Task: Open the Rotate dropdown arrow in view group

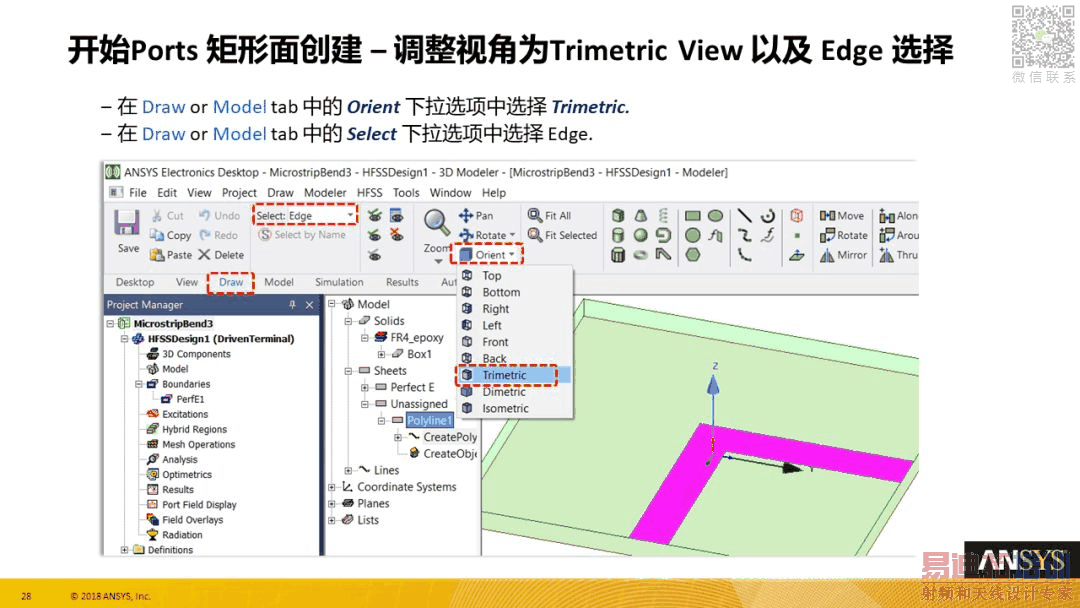Action: coord(512,235)
